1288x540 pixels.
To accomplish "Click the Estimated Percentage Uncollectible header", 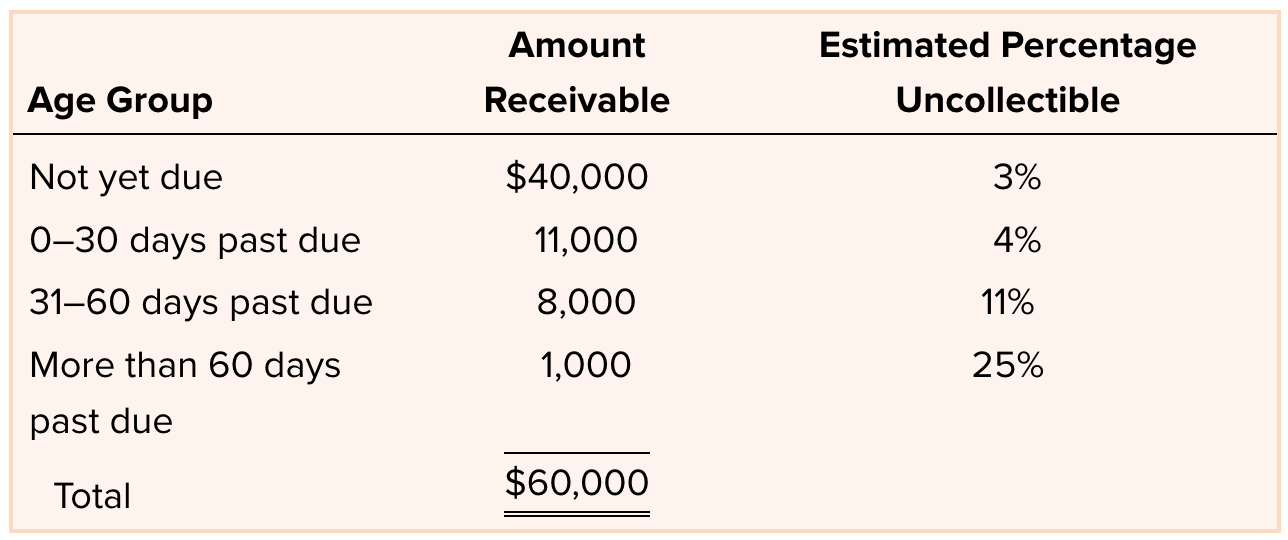I will [x=1007, y=73].
